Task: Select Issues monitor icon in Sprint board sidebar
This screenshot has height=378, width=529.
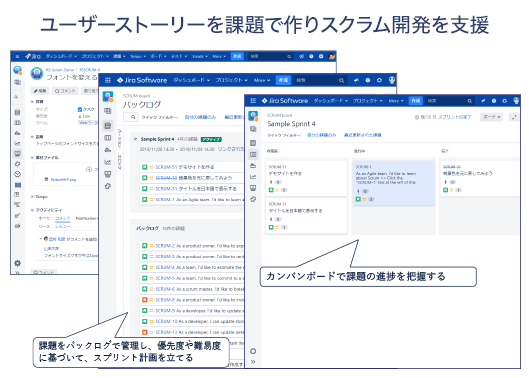Action: tap(253, 188)
